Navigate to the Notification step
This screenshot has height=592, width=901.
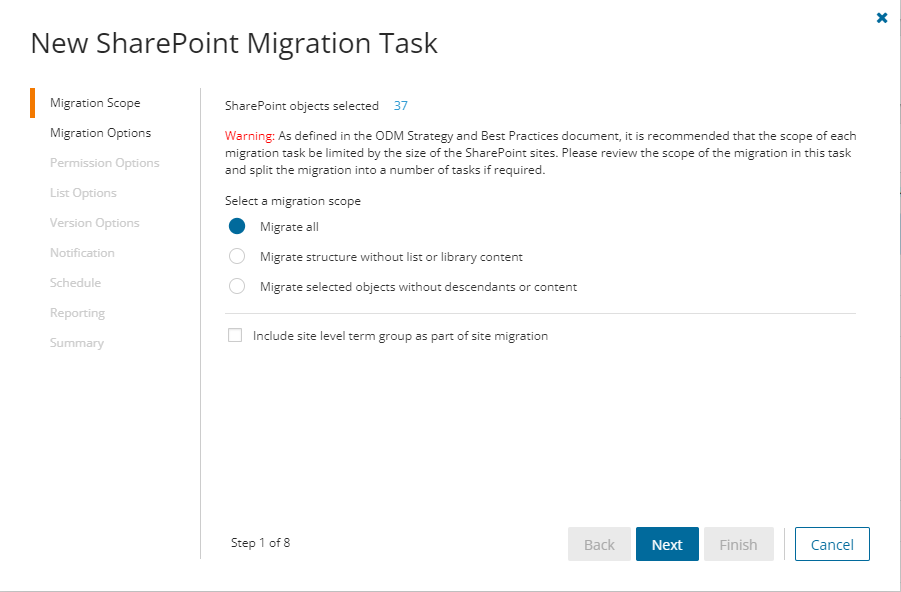(x=81, y=252)
